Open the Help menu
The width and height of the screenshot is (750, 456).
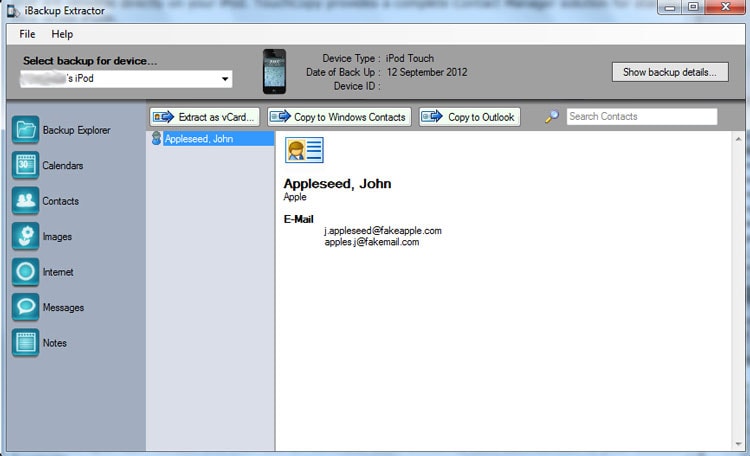(x=62, y=34)
